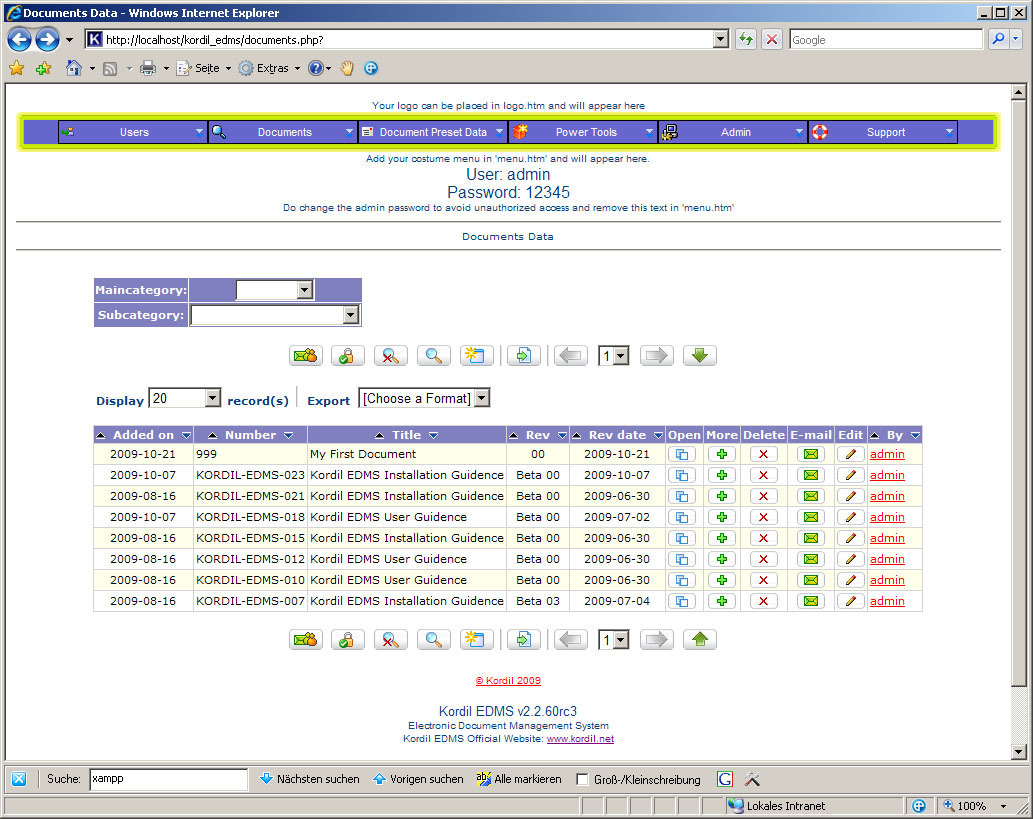Click 'Nächsten suchen' button

coord(310,779)
